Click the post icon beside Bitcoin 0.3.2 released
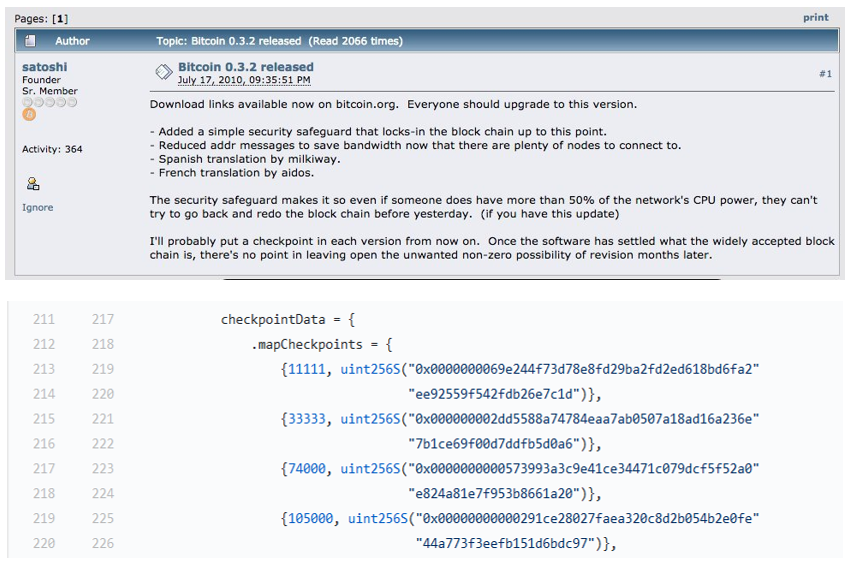 pyautogui.click(x=164, y=72)
